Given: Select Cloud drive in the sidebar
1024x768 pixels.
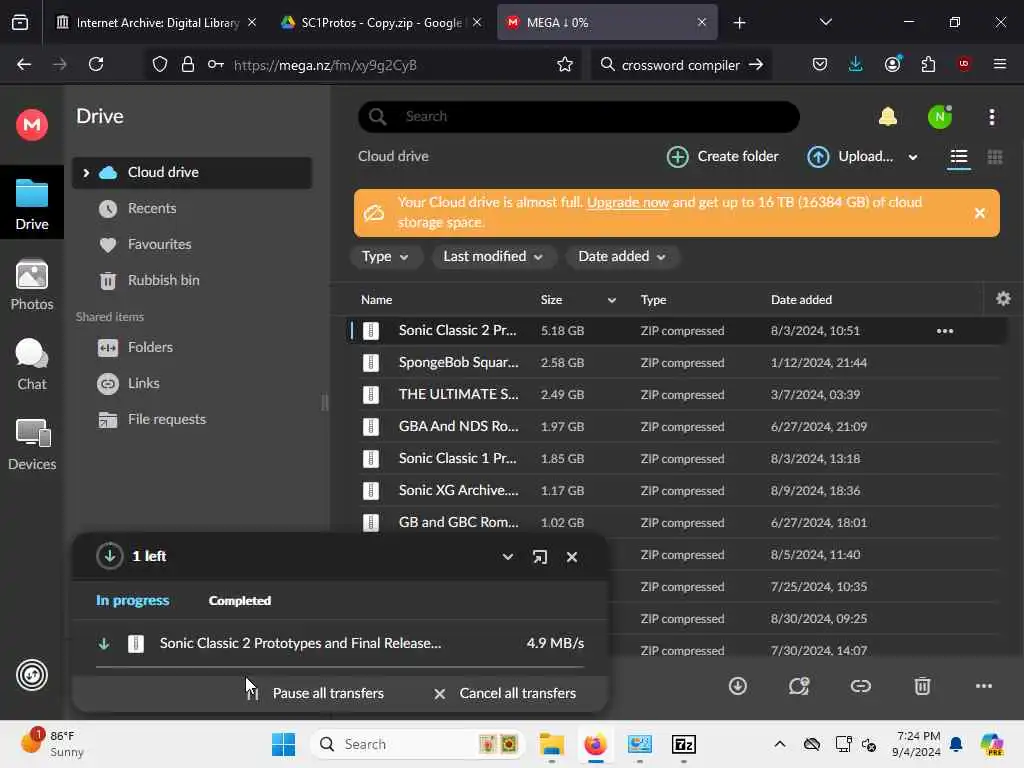Looking at the screenshot, I should point(191,172).
